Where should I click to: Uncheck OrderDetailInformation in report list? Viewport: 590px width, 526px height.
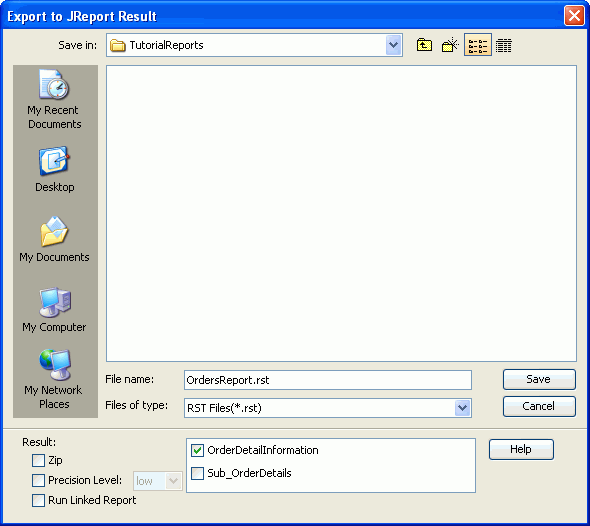pos(197,450)
